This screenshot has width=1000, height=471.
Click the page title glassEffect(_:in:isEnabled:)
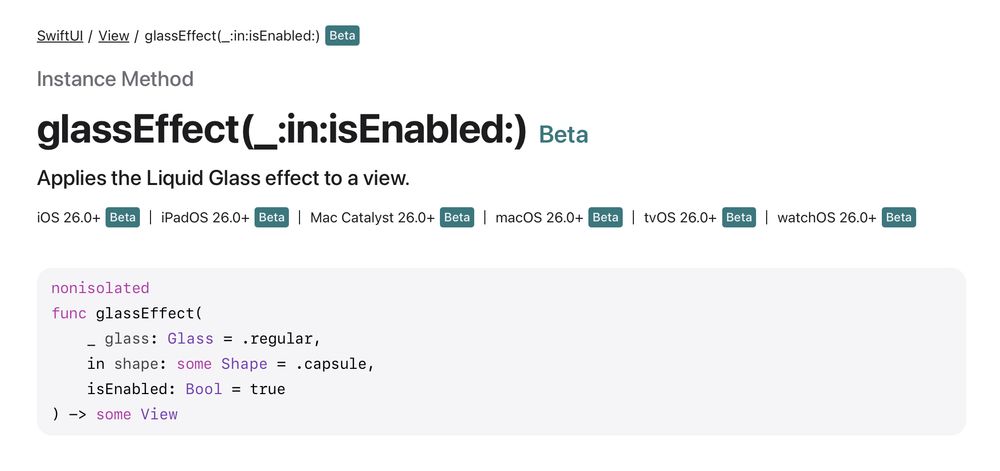point(281,131)
